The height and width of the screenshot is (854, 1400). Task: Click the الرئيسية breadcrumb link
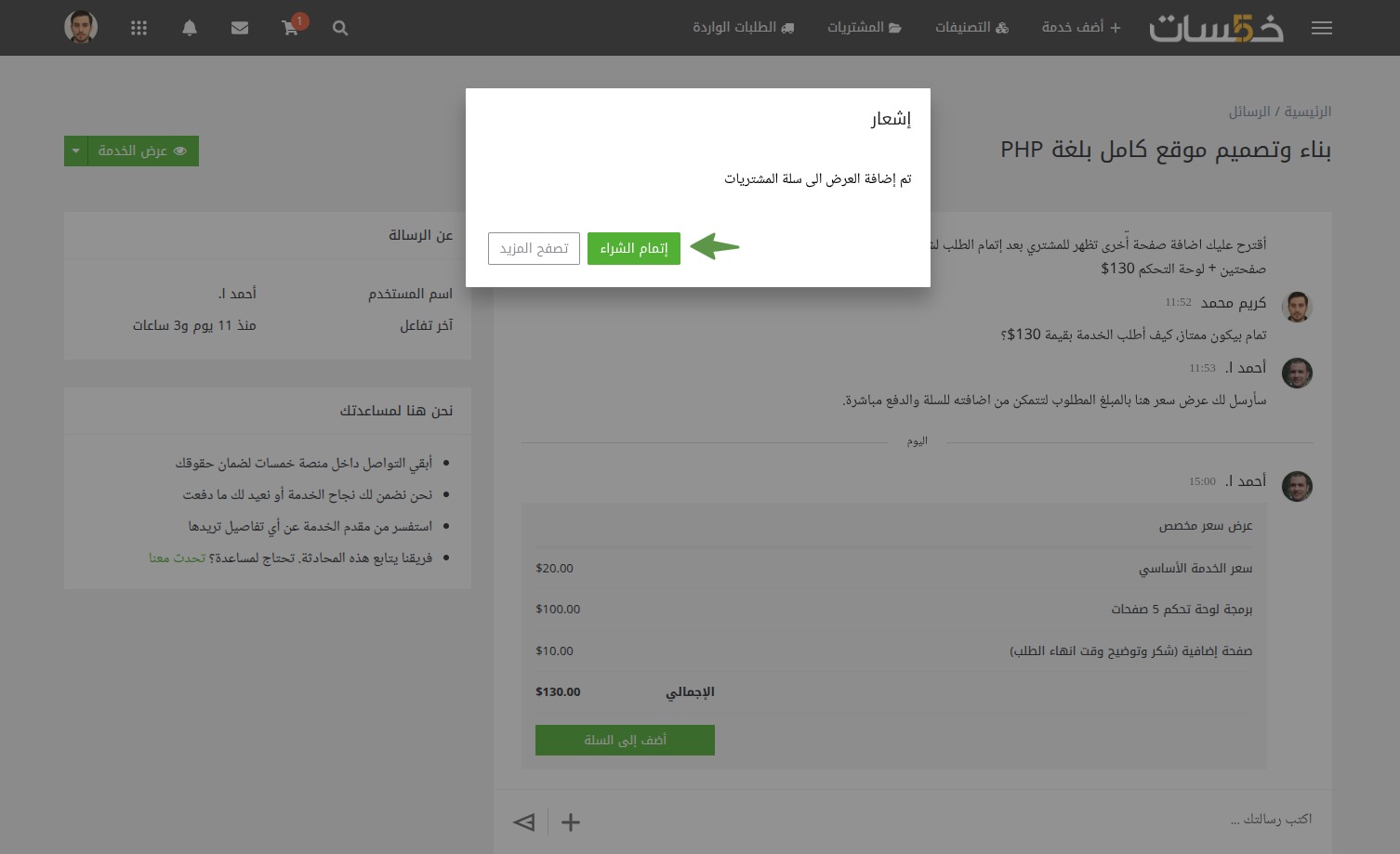pos(1308,112)
